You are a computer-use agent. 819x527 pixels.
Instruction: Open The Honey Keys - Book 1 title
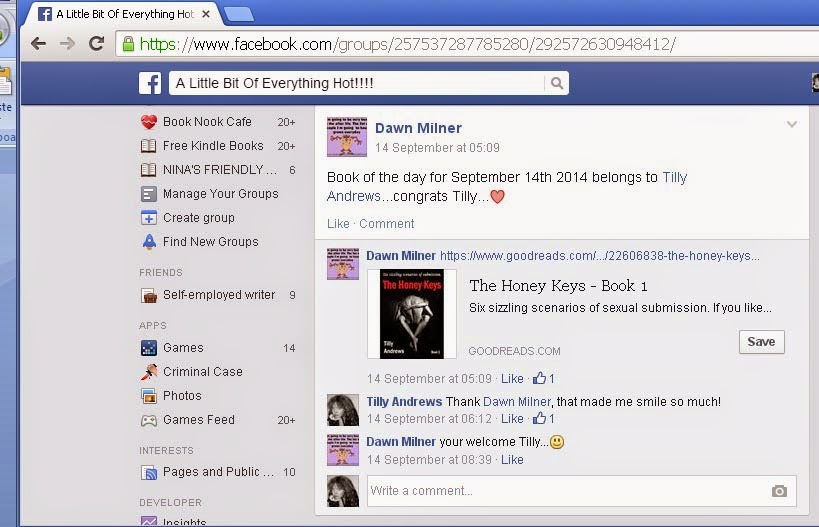point(558,286)
